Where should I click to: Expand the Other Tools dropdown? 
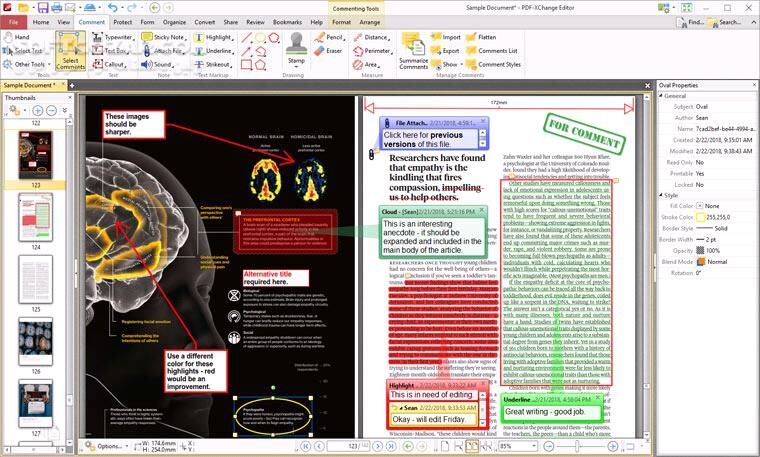[x=27, y=64]
